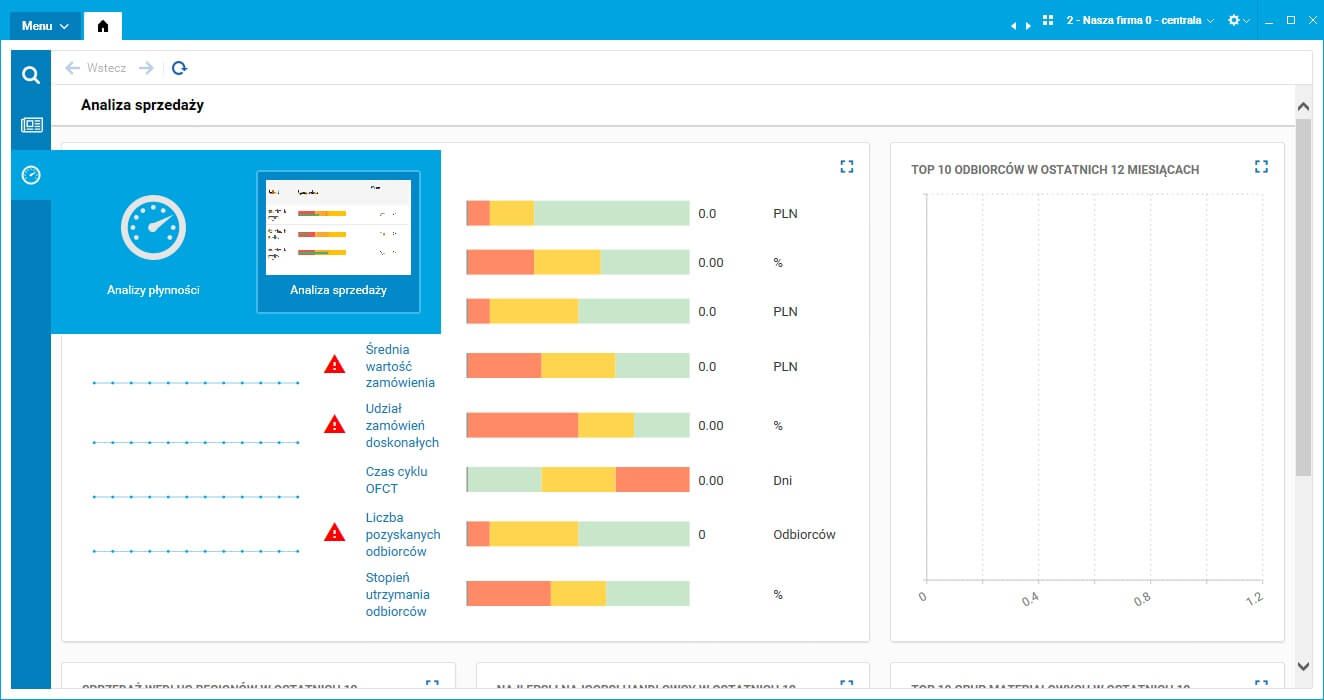Select previous window arrow in title bar
1324x700 pixels.
pyautogui.click(x=1014, y=26)
